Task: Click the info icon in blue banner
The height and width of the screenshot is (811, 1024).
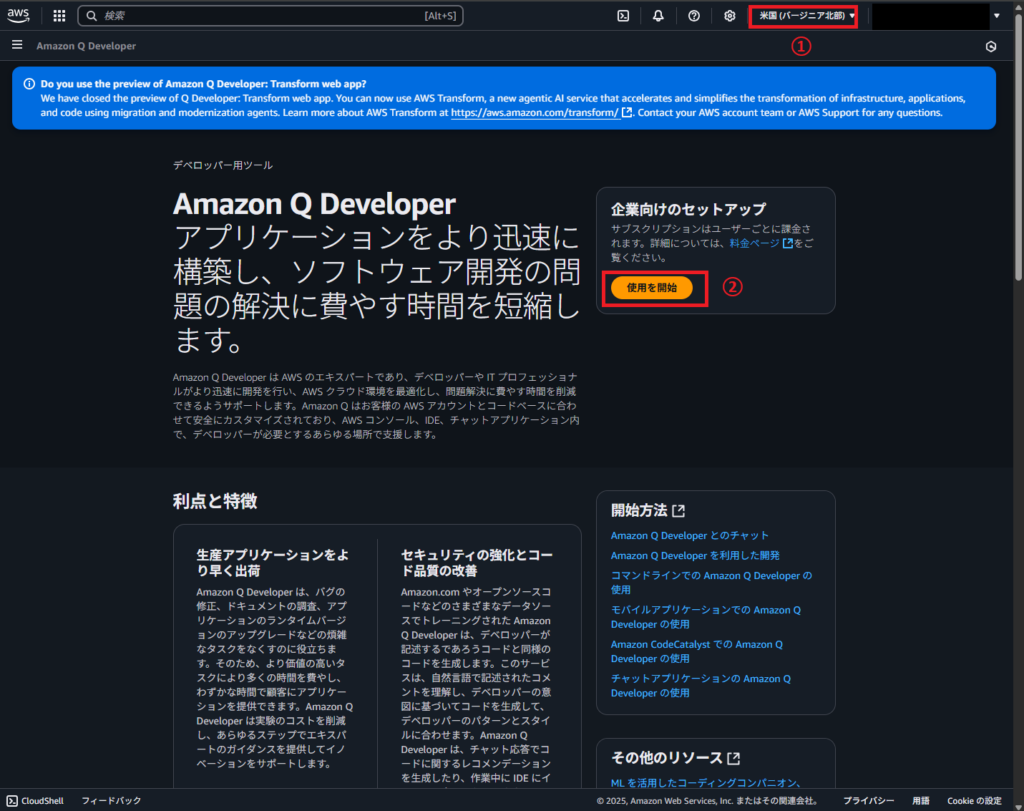Action: click(29, 84)
